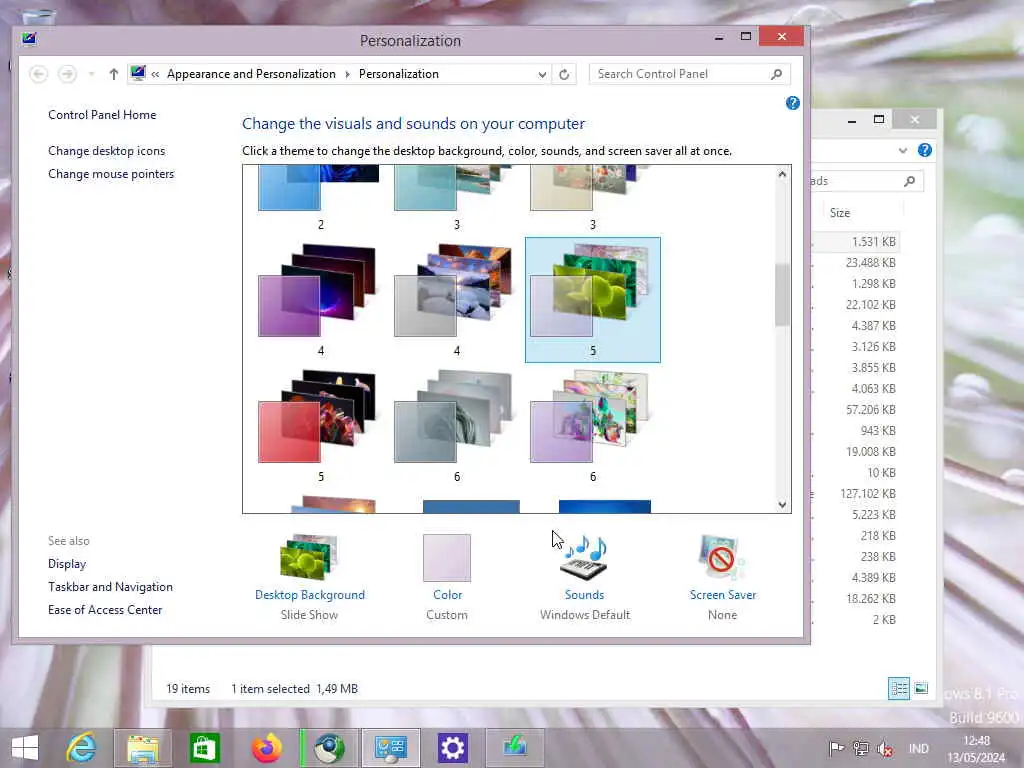The image size is (1024, 768).
Task: Select the colorful pastel theme labeled 6
Action: coord(592,426)
